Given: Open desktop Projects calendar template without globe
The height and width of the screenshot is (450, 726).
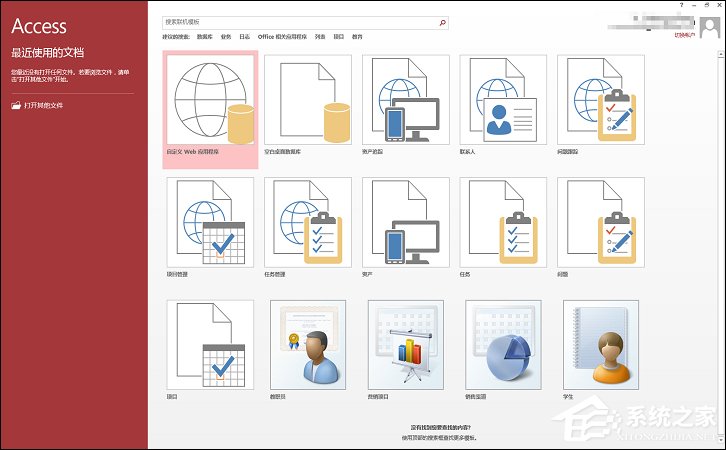Looking at the screenshot, I should click(x=210, y=345).
